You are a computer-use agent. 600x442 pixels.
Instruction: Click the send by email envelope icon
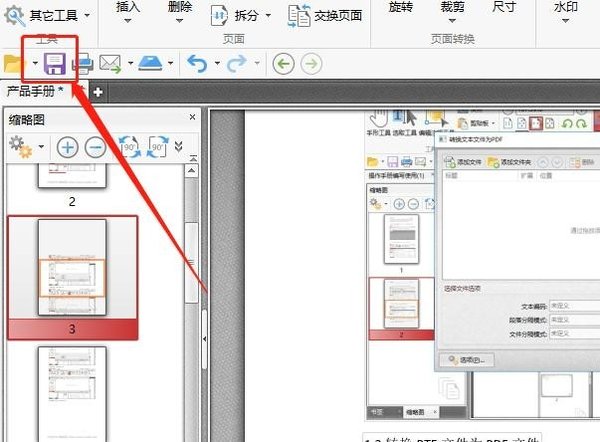click(x=110, y=64)
